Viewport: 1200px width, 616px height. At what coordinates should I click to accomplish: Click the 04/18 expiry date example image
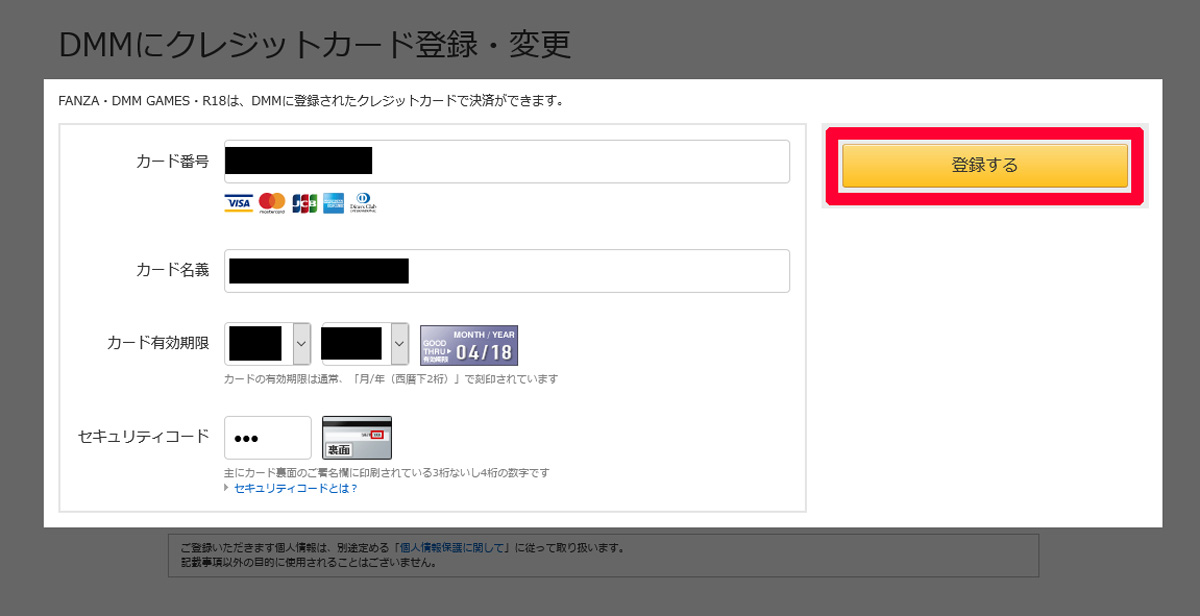click(469, 345)
